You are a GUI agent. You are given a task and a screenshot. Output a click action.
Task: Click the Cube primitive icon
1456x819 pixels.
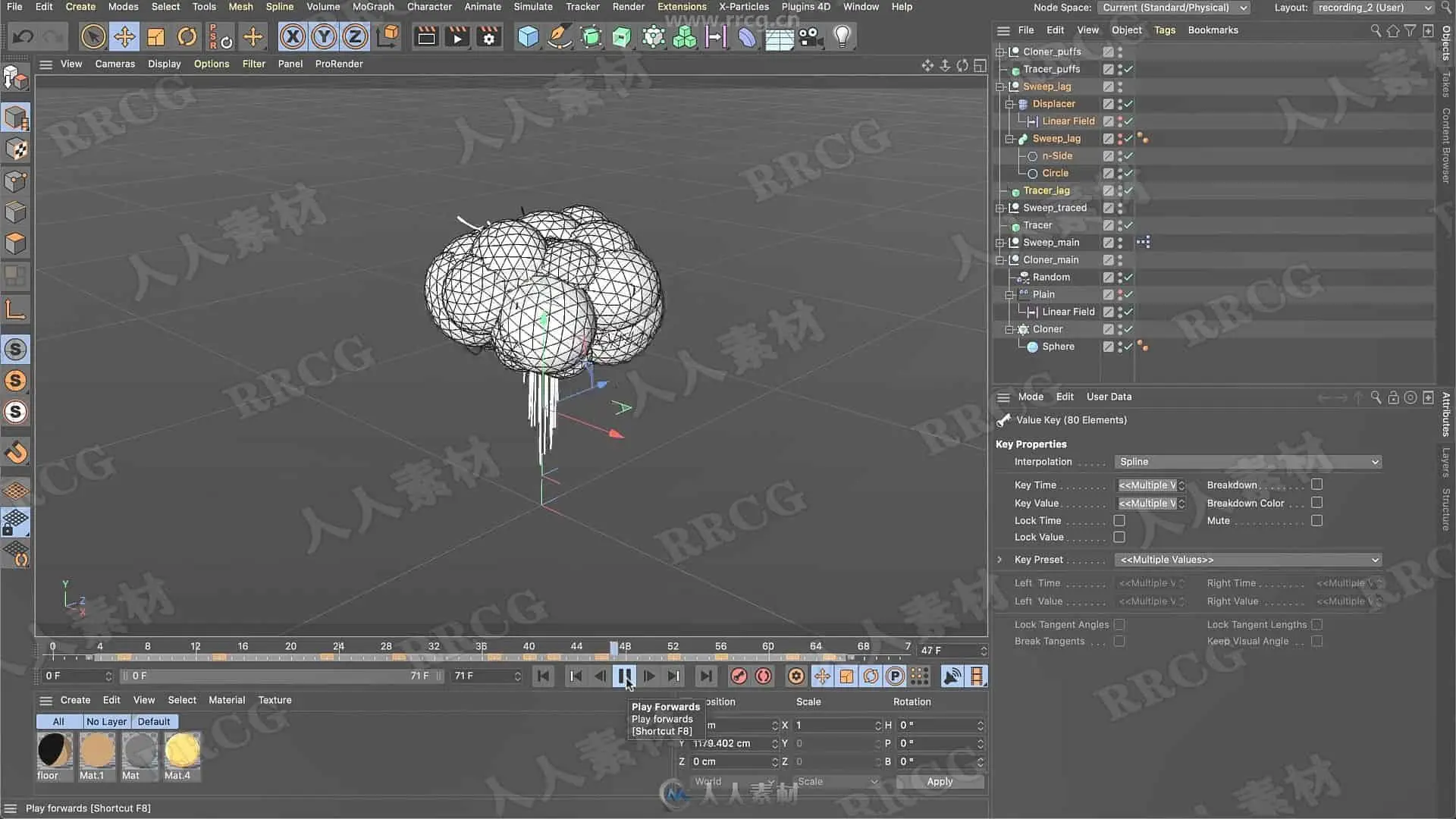(528, 36)
